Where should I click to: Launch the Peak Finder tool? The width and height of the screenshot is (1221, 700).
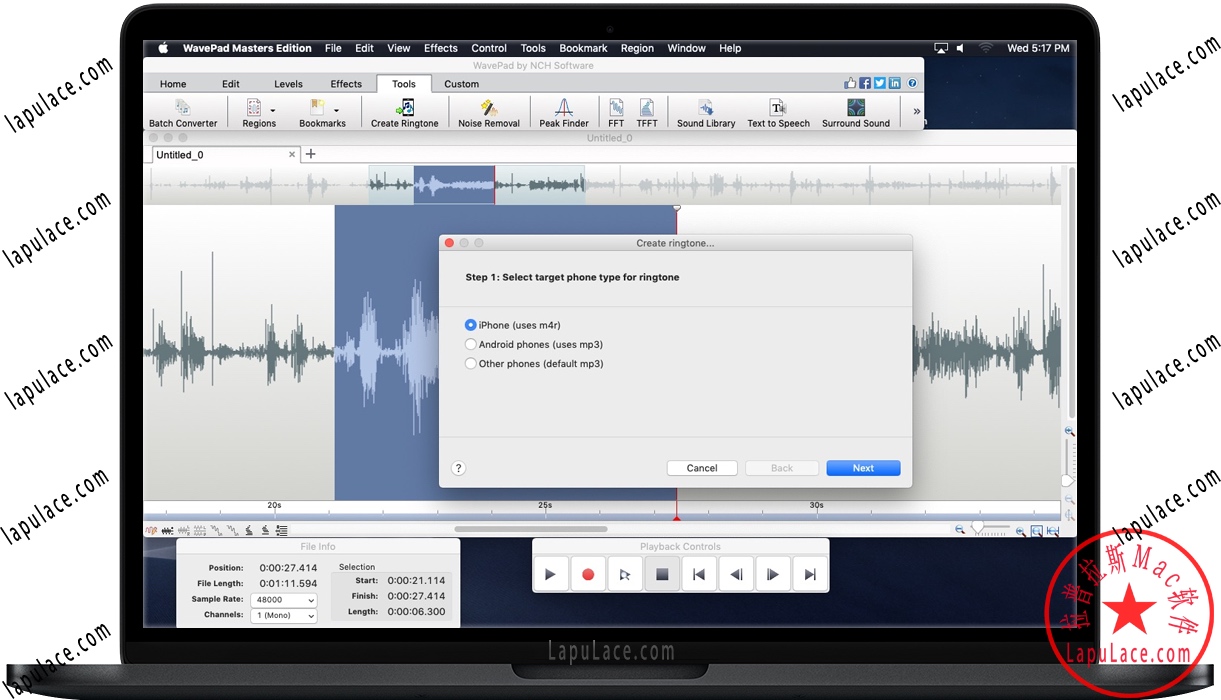563,112
